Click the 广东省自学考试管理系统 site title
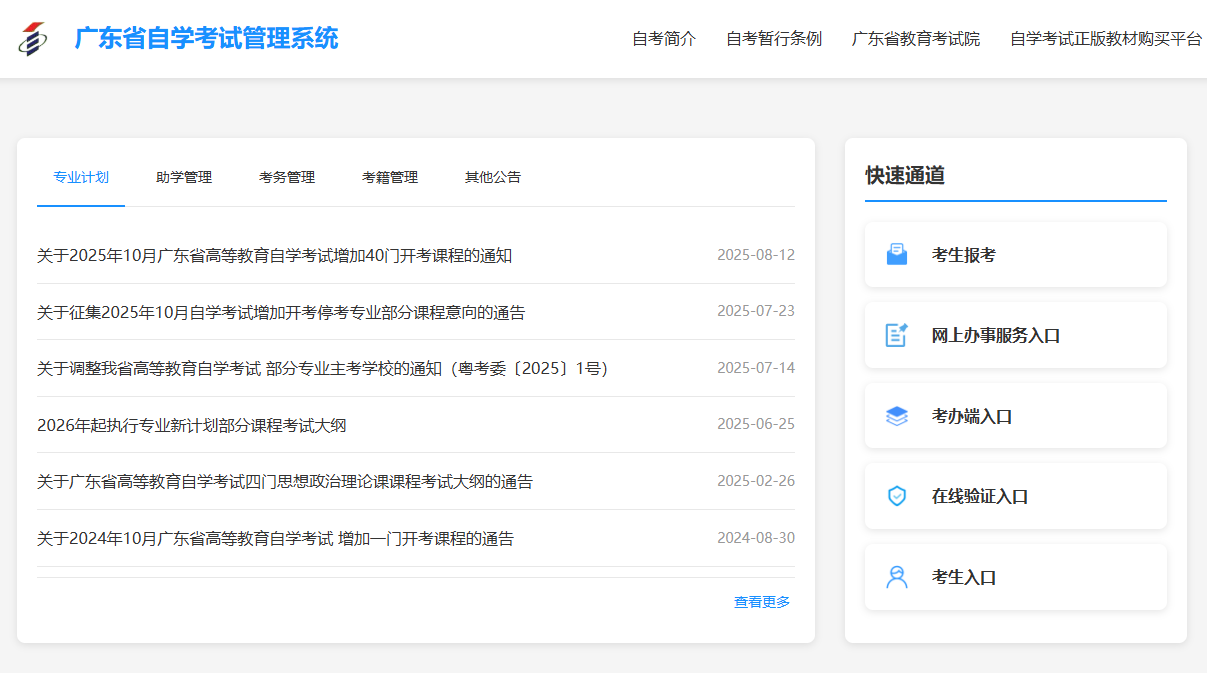This screenshot has width=1207, height=674. [207, 39]
